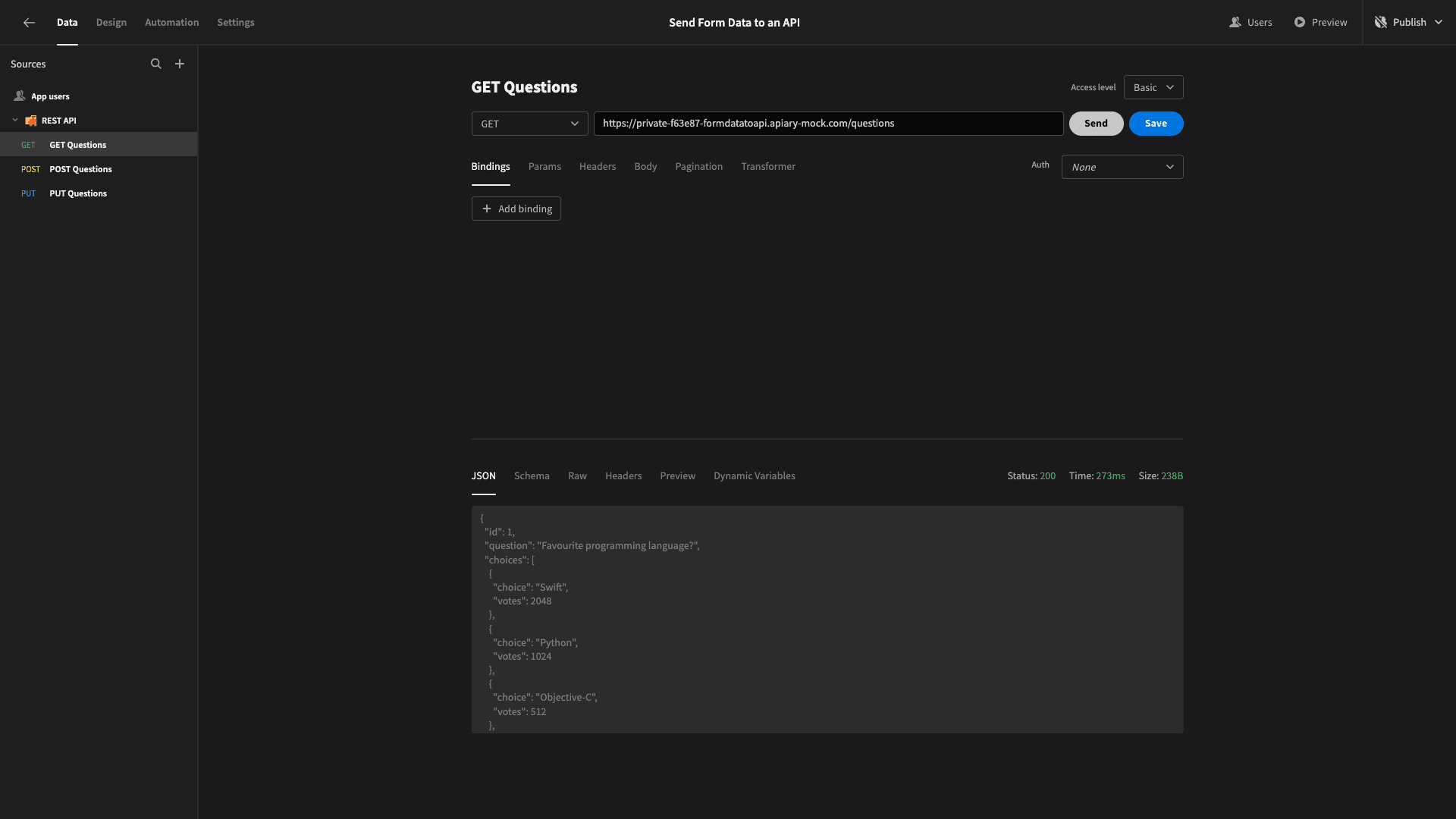This screenshot has height=819, width=1456.
Task: Switch to the Schema response tab
Action: [x=532, y=476]
